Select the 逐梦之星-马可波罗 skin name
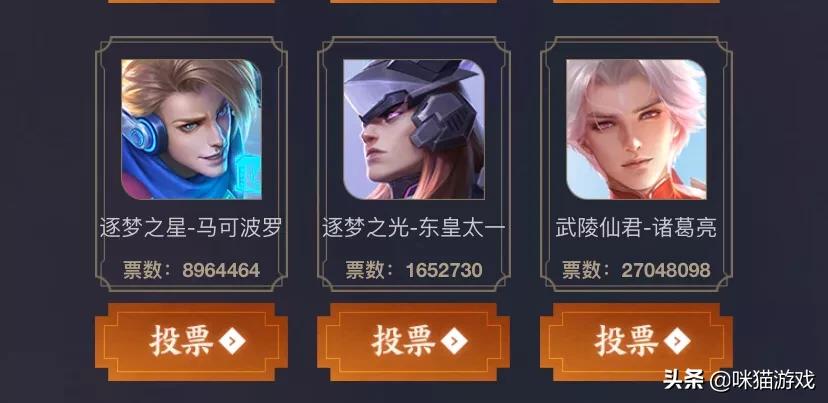 tap(191, 228)
